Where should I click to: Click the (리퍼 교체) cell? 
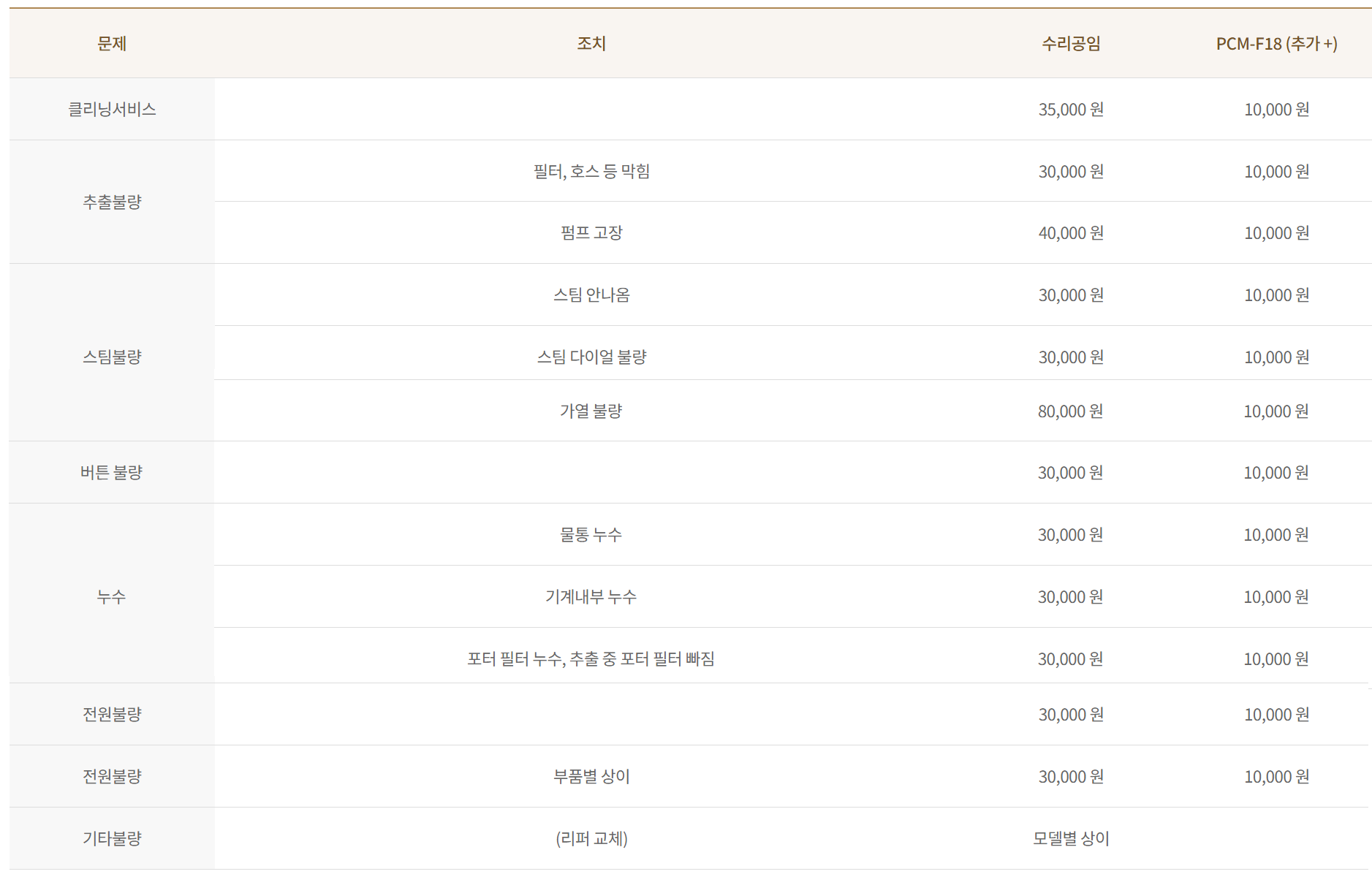591,839
